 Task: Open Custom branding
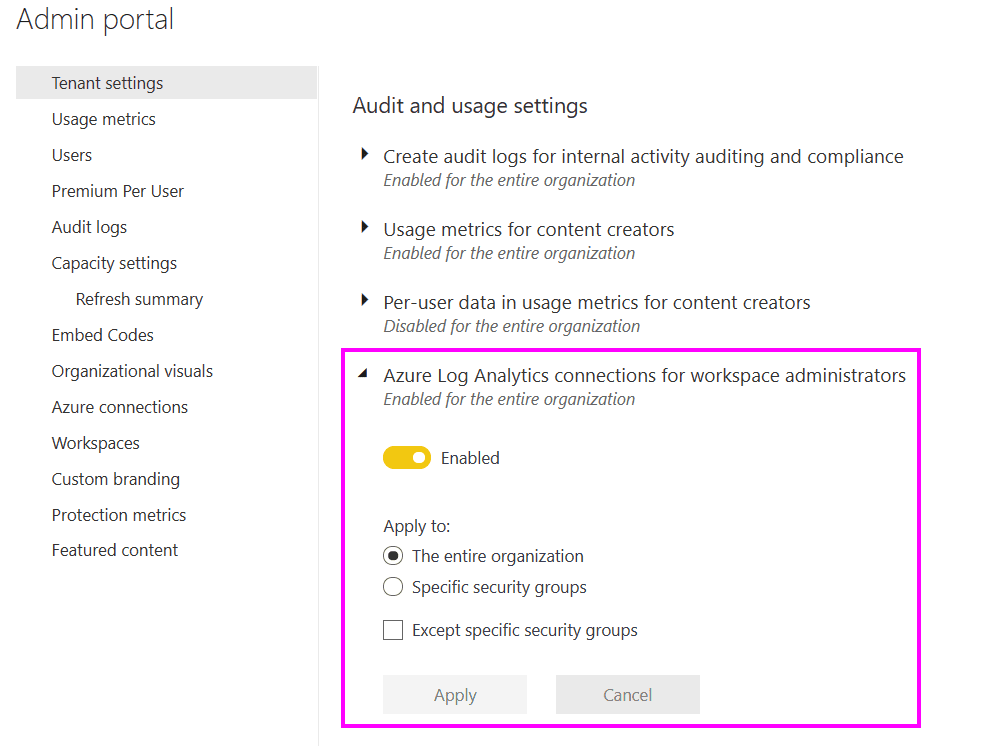pyautogui.click(x=116, y=479)
